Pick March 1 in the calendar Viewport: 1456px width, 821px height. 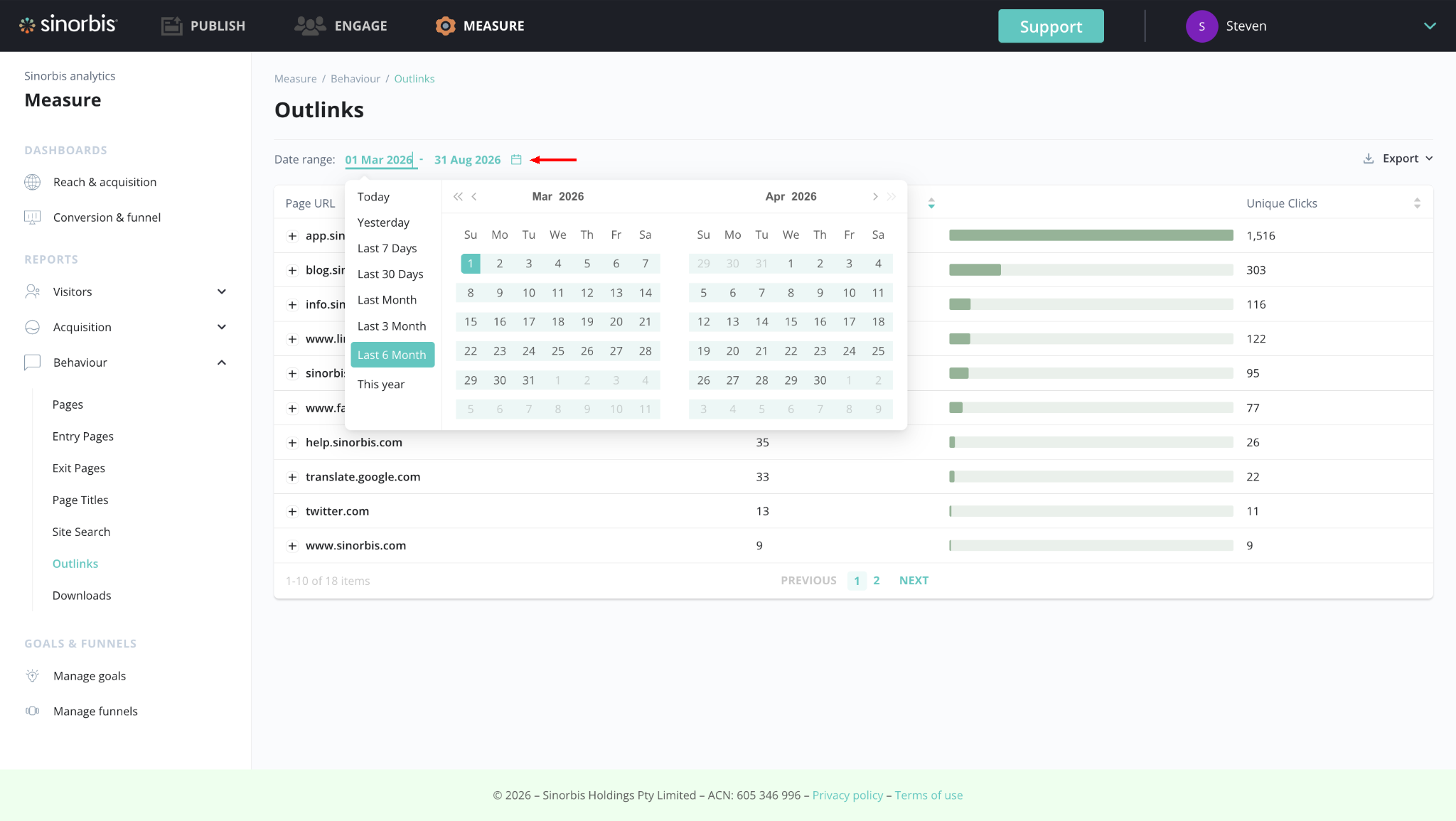point(471,264)
